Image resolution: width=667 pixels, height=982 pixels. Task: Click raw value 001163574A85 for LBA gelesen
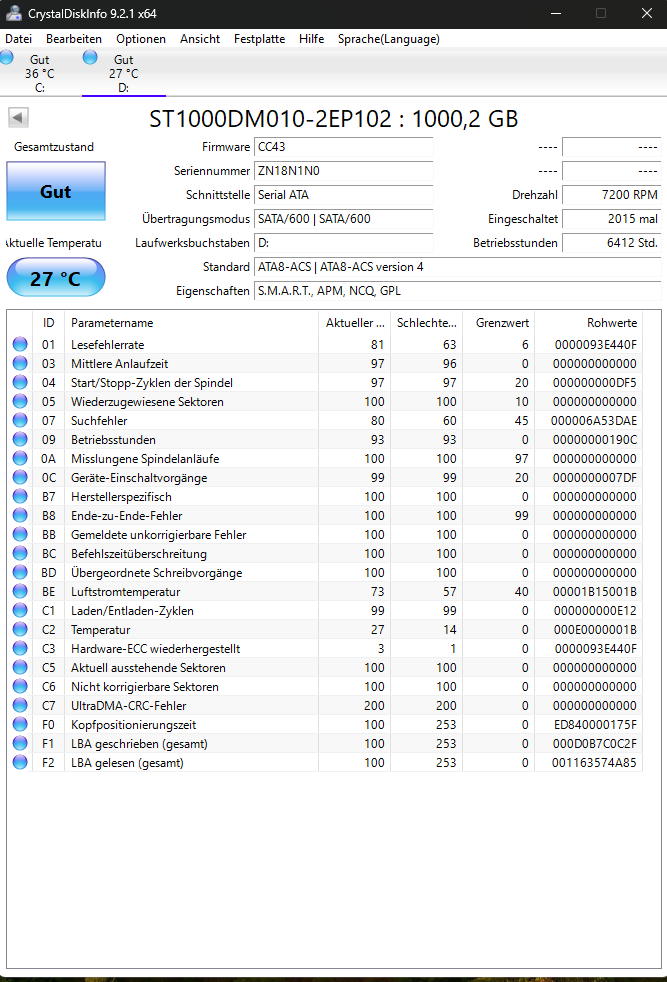594,763
